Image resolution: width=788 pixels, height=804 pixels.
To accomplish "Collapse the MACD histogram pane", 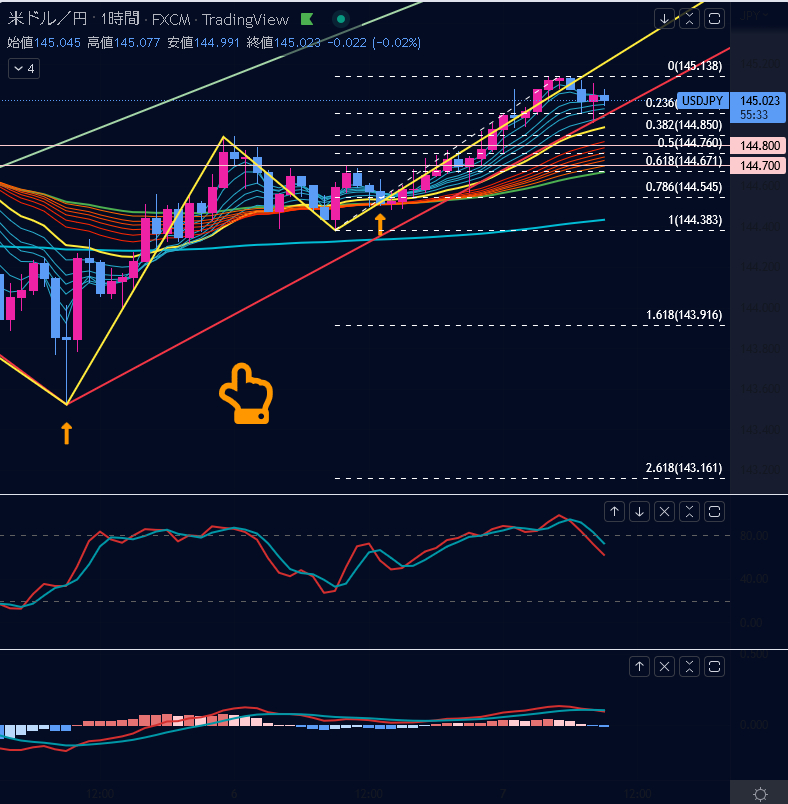I will [690, 667].
